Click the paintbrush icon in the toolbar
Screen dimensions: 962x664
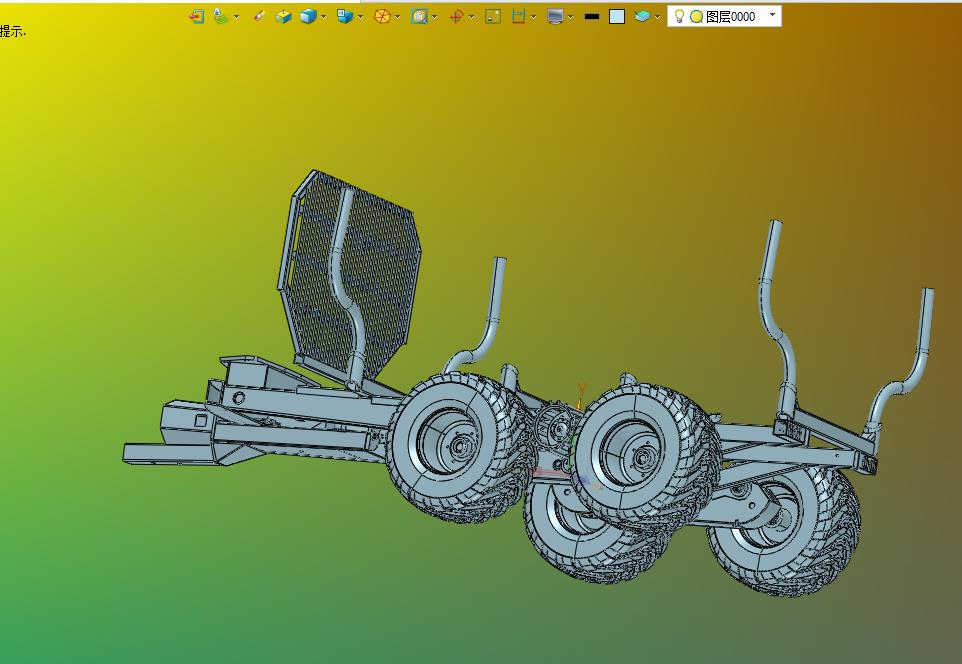pos(259,16)
